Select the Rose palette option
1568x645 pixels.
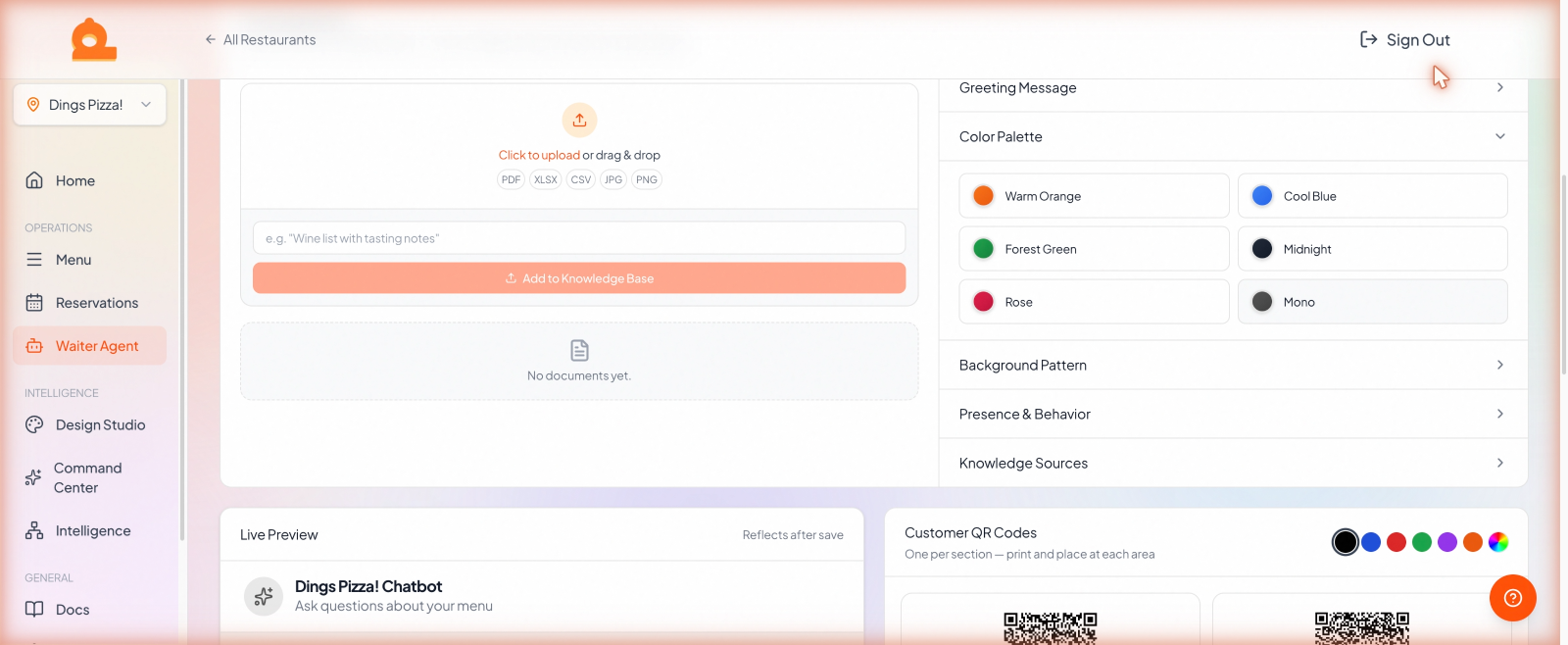click(x=1094, y=302)
